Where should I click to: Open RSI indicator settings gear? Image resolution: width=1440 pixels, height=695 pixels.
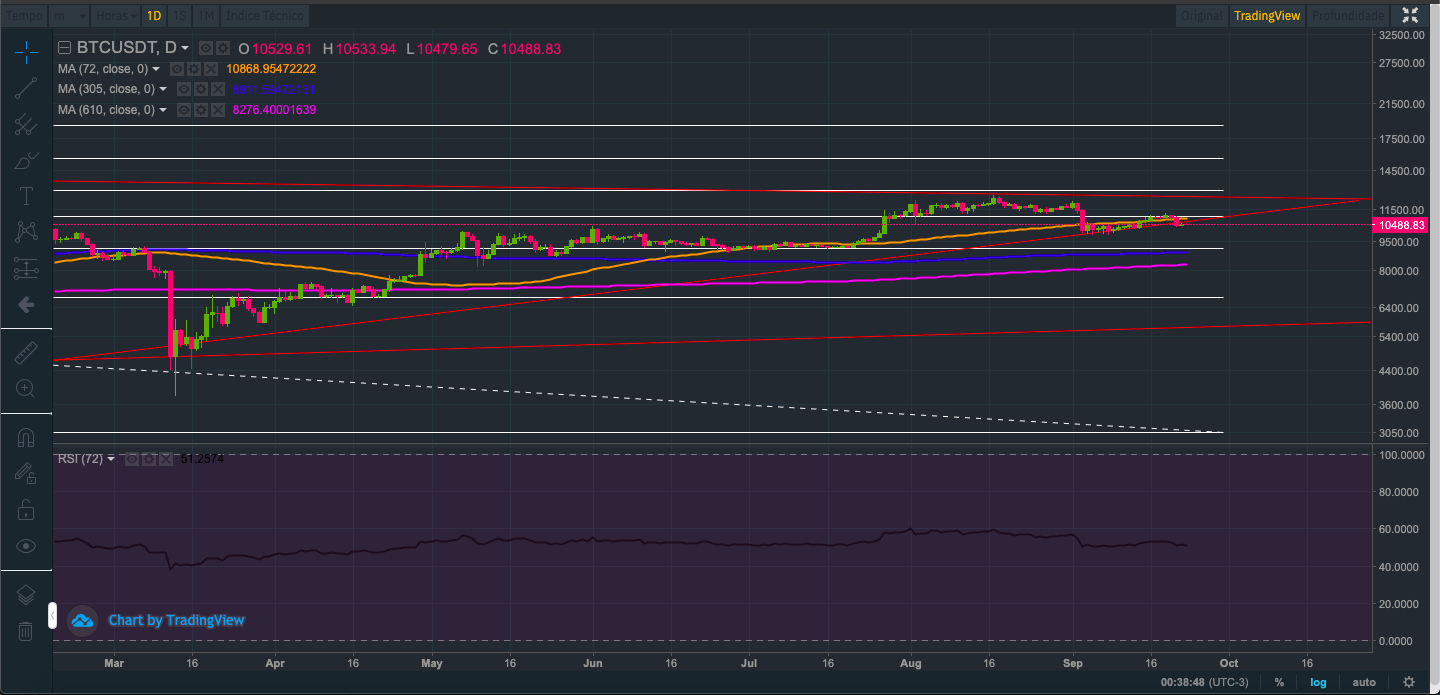tap(148, 459)
